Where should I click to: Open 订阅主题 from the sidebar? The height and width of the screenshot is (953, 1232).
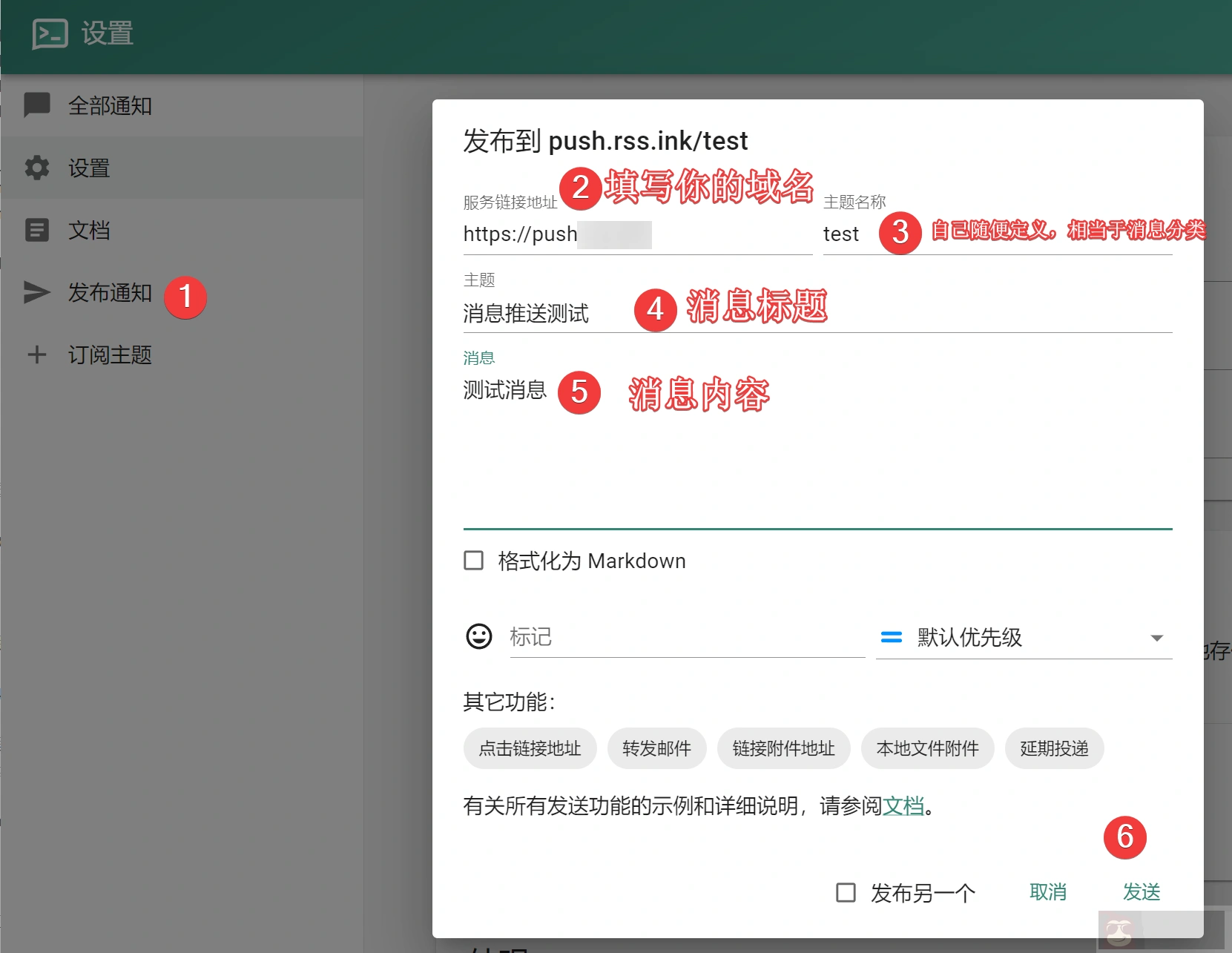110,355
